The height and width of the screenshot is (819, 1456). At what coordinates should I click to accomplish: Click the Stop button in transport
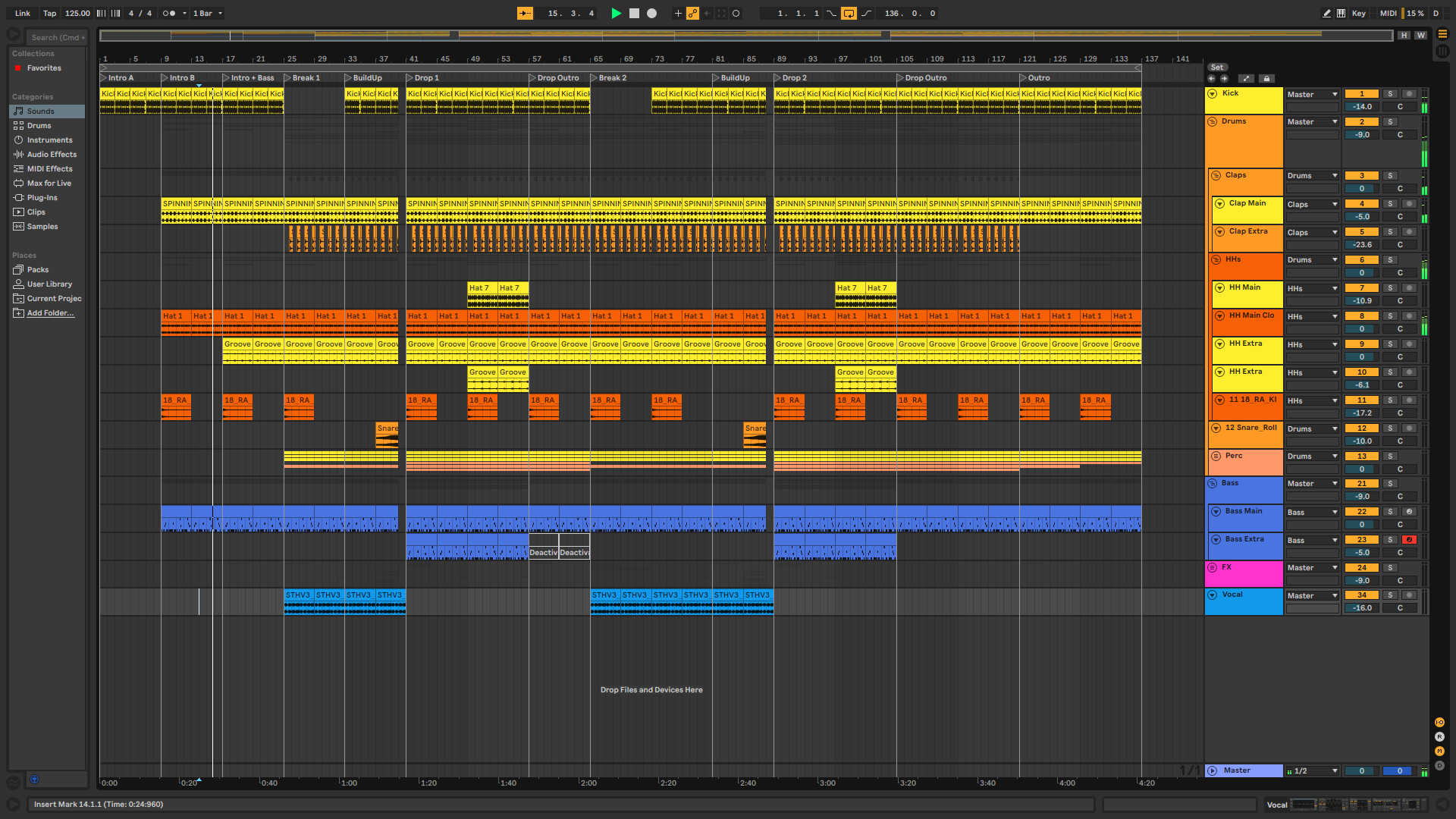pyautogui.click(x=634, y=13)
